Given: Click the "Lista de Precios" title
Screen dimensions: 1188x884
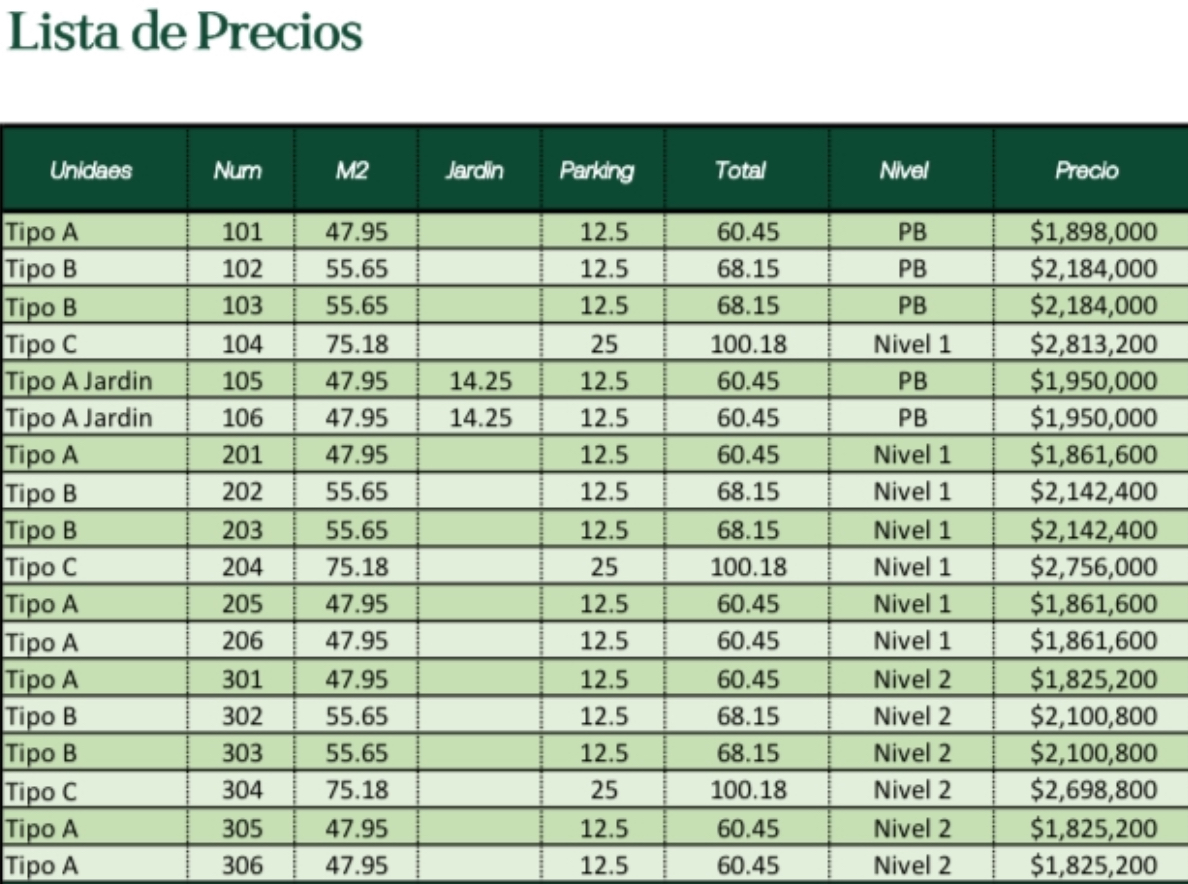Looking at the screenshot, I should point(184,32).
